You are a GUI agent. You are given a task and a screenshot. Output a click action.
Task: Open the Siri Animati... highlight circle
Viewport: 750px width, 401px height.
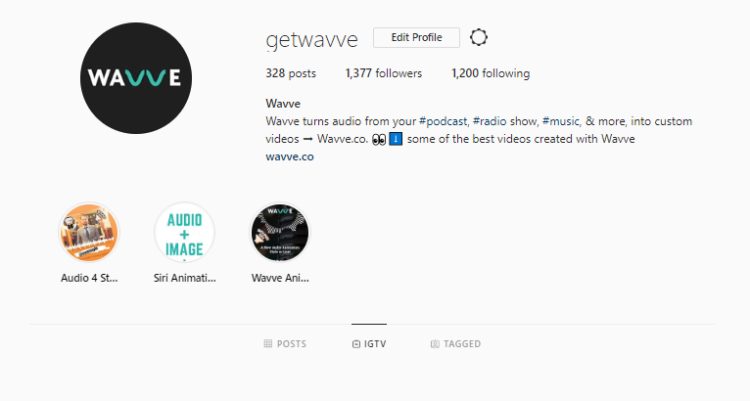click(x=185, y=233)
